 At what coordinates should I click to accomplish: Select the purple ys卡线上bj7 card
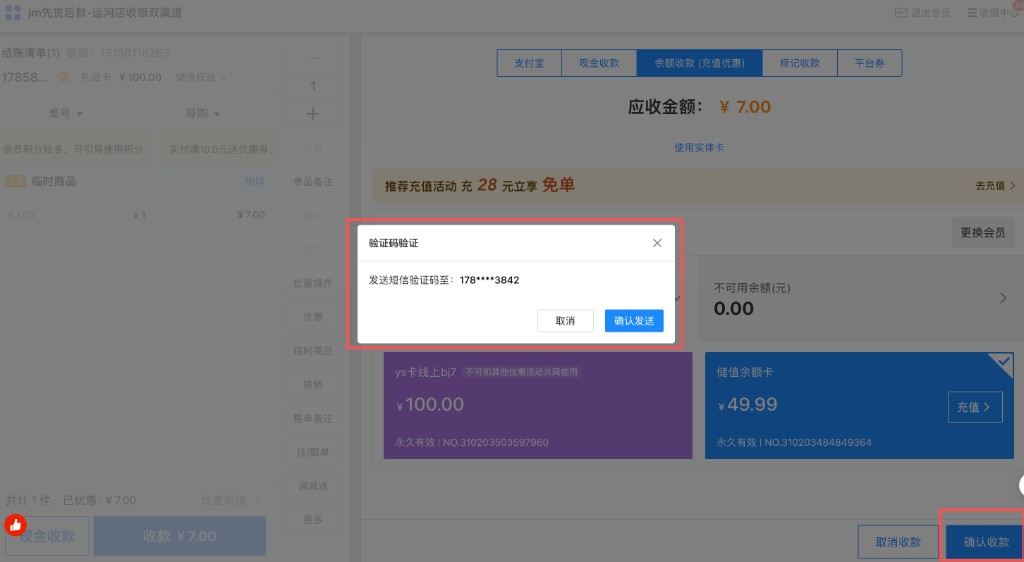coord(537,405)
